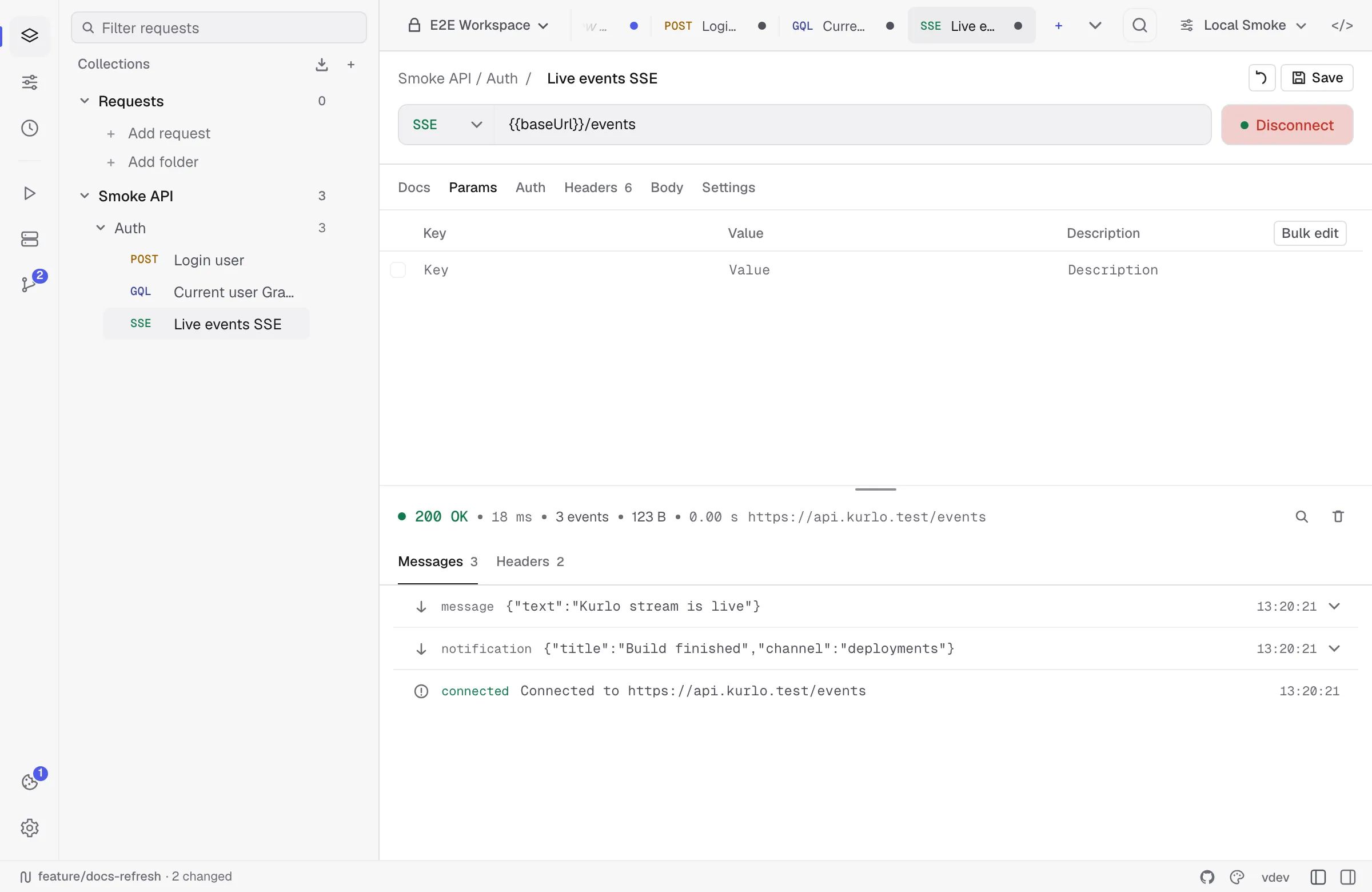The image size is (1372, 892).
Task: Open the GitHub icon in status bar
Action: [x=1207, y=877]
